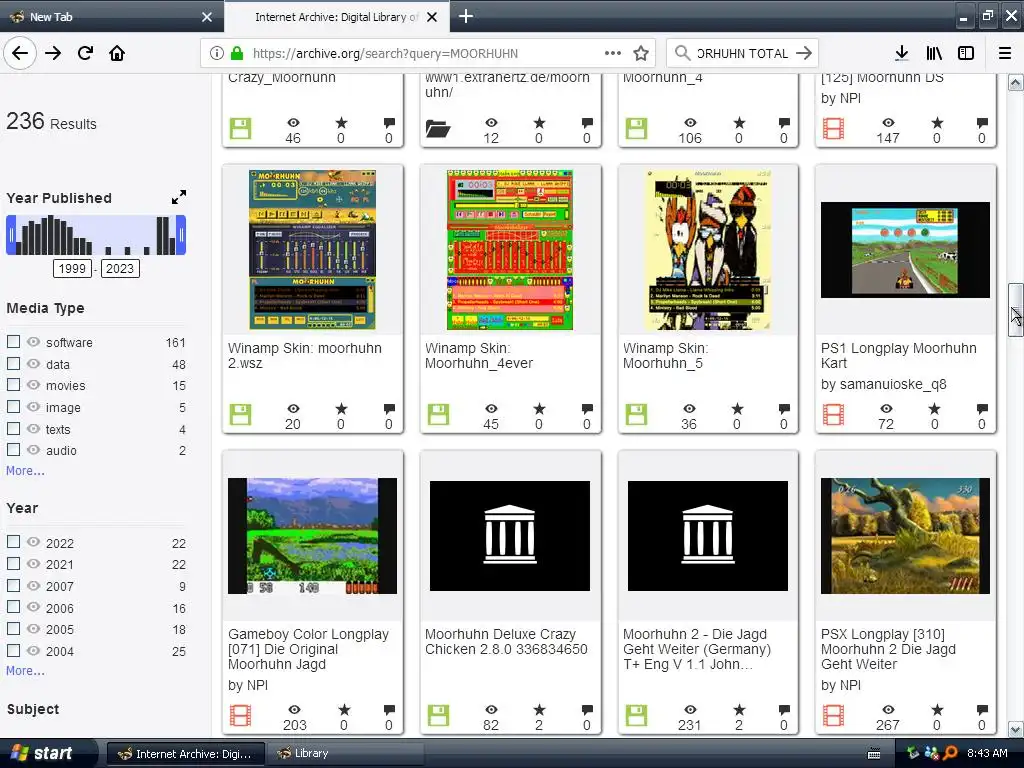Check the audio media type filter
The height and width of the screenshot is (768, 1024).
tap(13, 449)
